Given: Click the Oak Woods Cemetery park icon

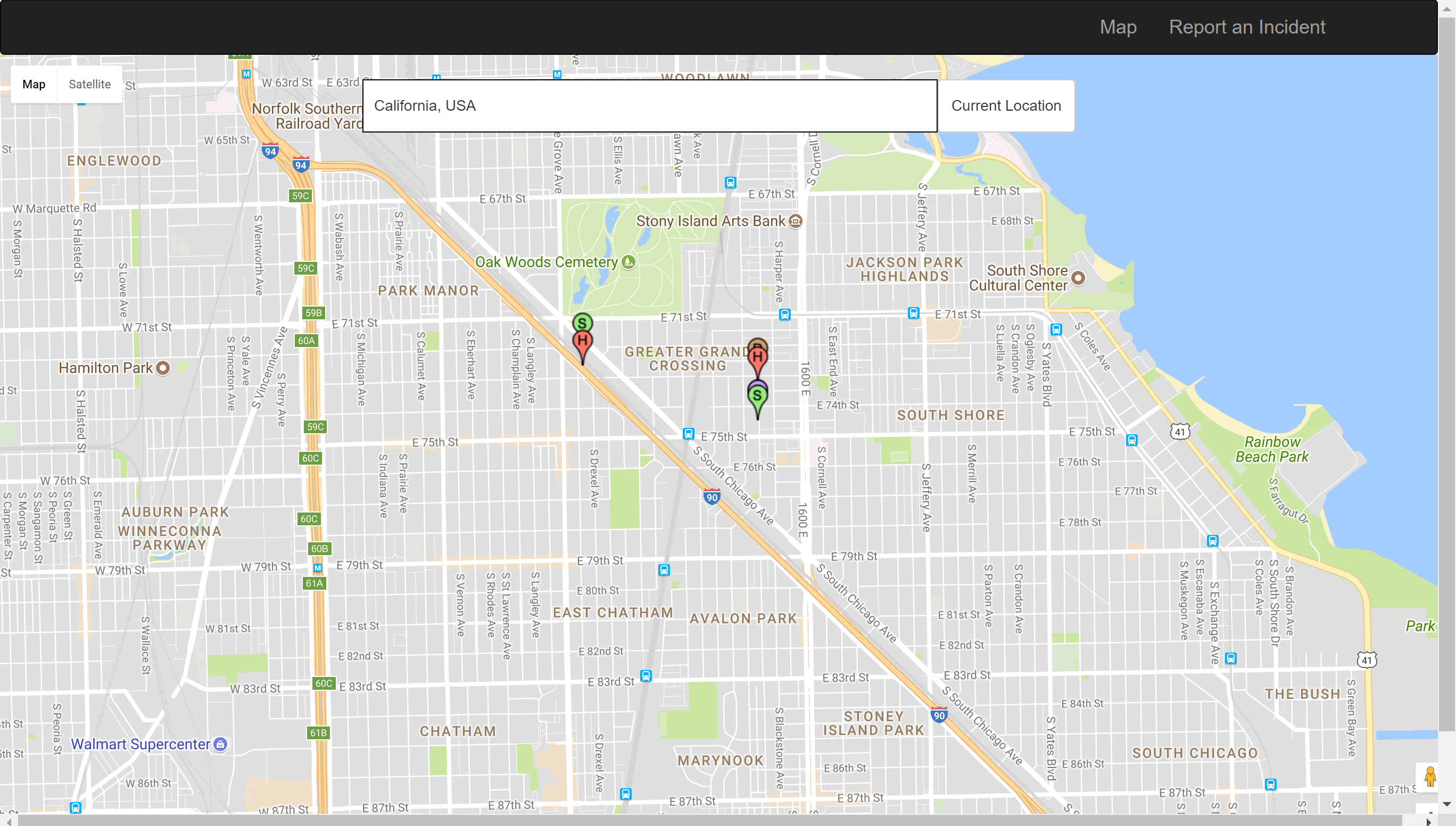Looking at the screenshot, I should (628, 262).
